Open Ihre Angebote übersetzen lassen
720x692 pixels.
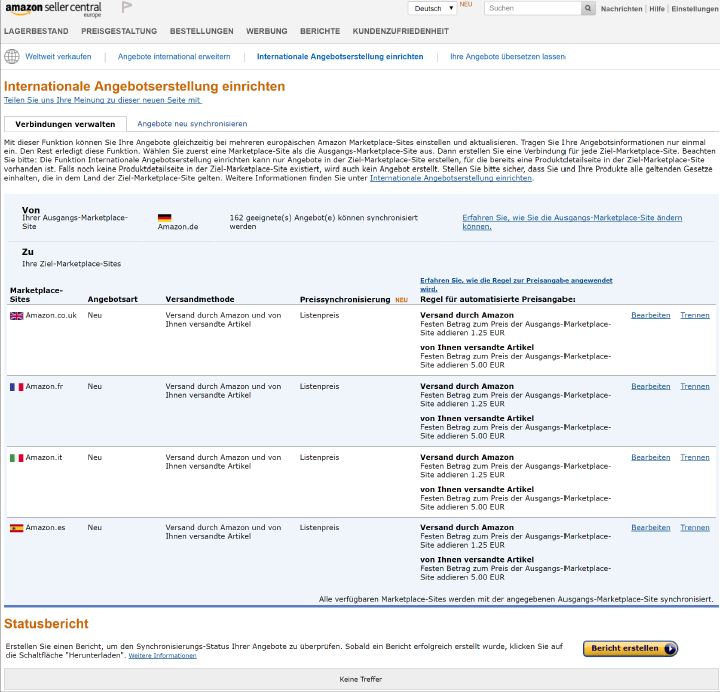508,56
